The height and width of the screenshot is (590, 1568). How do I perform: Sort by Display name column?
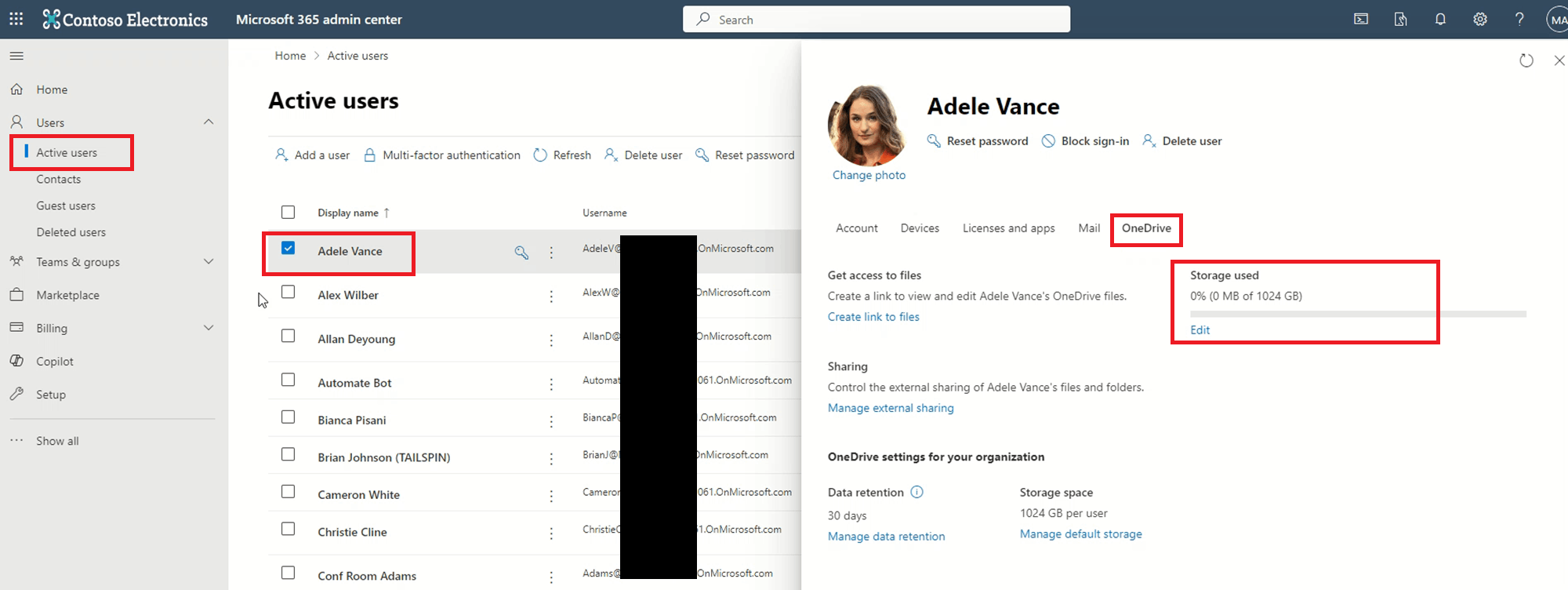tap(354, 213)
